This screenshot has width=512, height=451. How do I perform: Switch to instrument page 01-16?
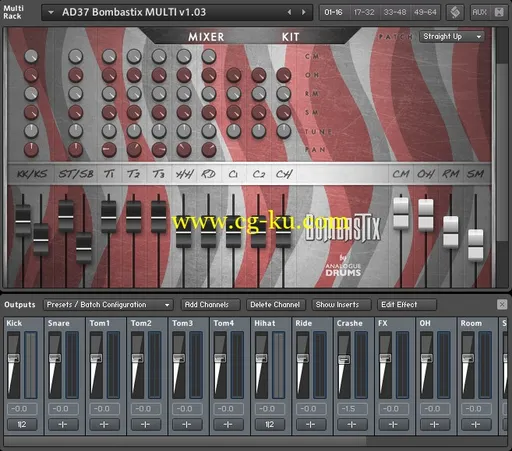tap(333, 12)
